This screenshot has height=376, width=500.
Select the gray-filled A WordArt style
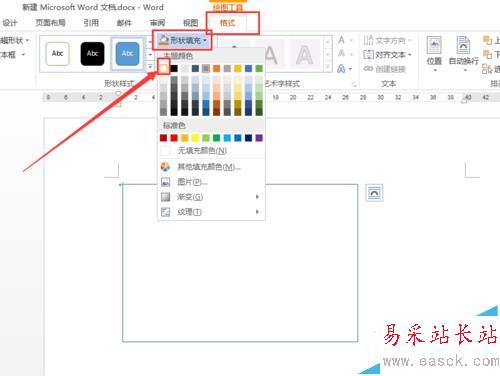270,55
